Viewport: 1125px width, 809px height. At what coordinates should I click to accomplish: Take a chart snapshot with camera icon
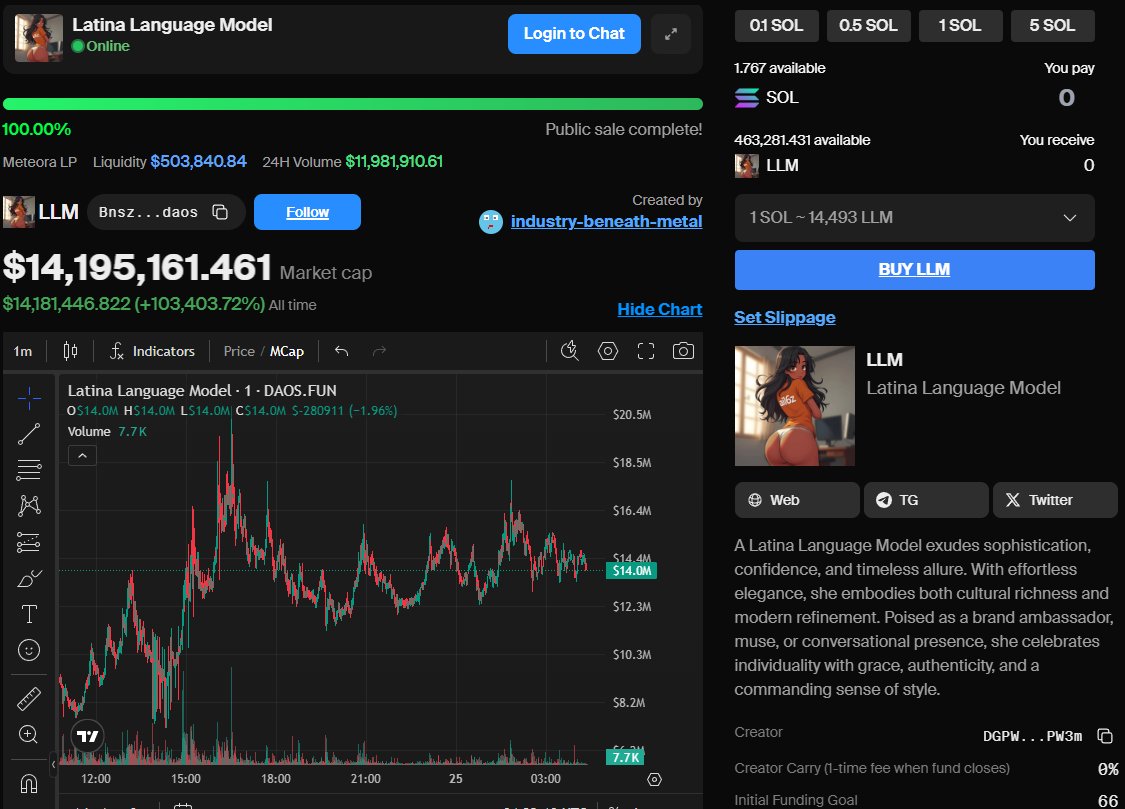(683, 351)
